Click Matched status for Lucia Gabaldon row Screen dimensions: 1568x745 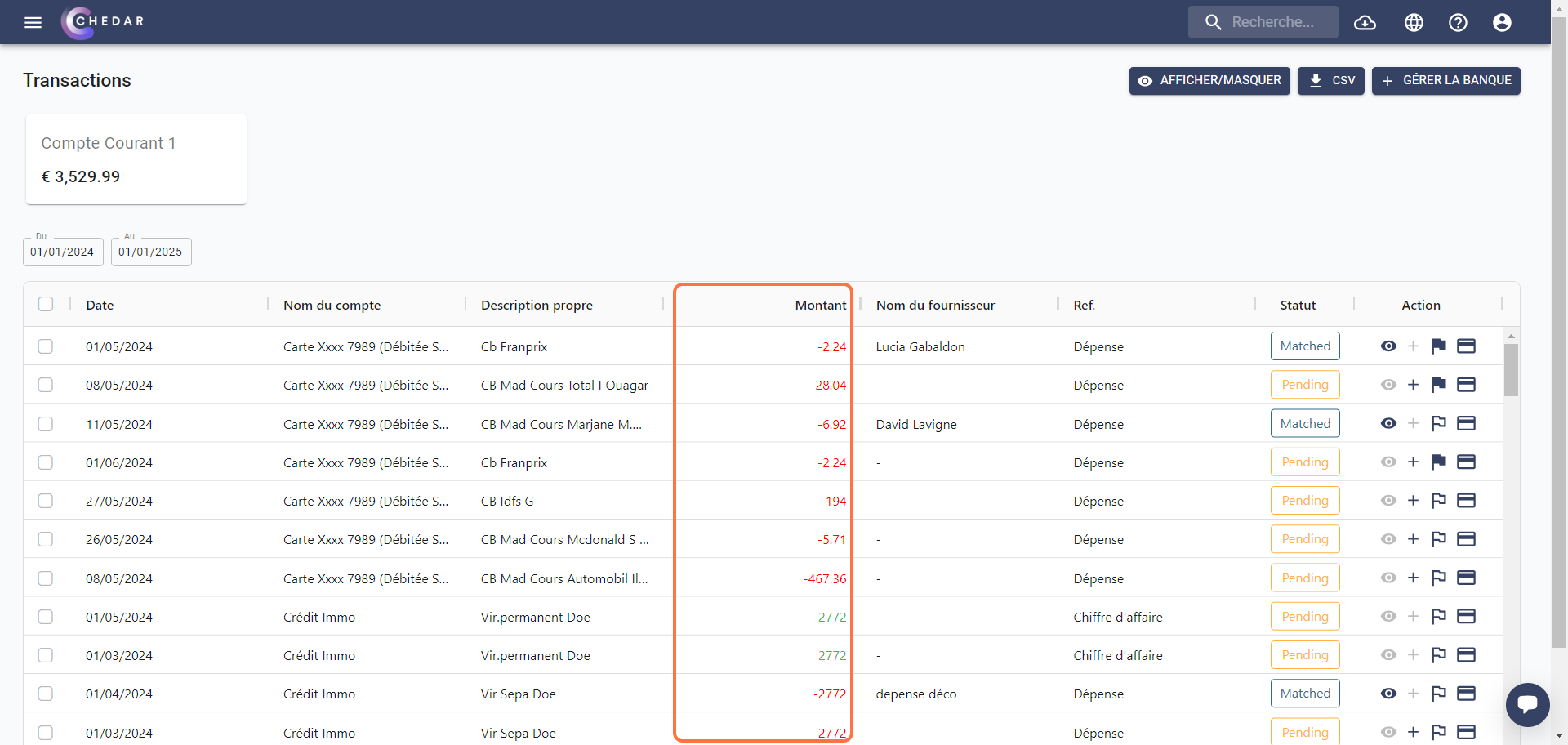tap(1305, 346)
